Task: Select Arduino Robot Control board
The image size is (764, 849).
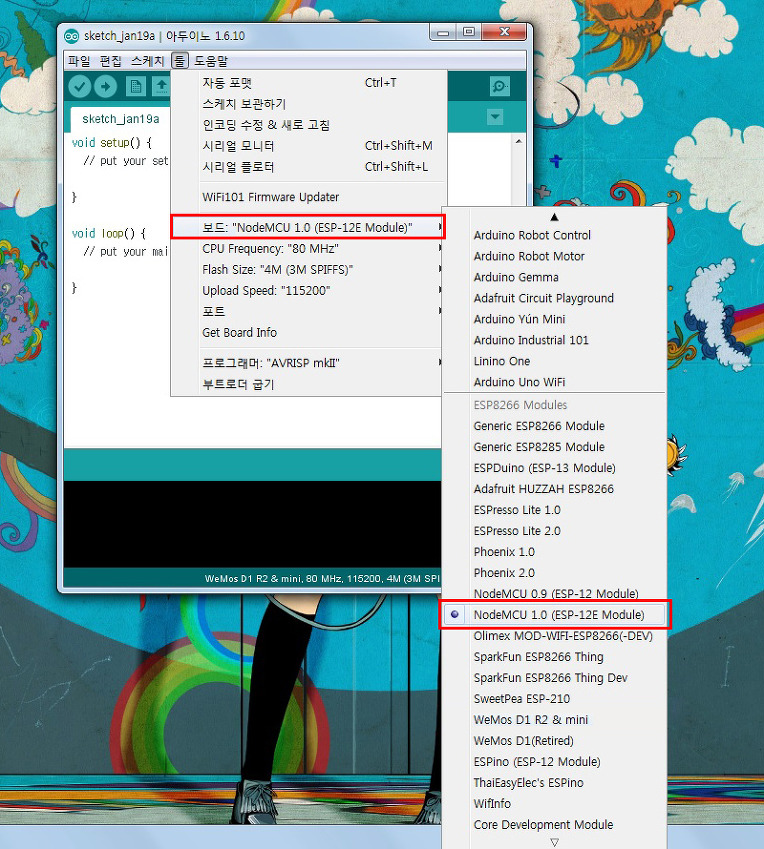Action: click(x=554, y=235)
